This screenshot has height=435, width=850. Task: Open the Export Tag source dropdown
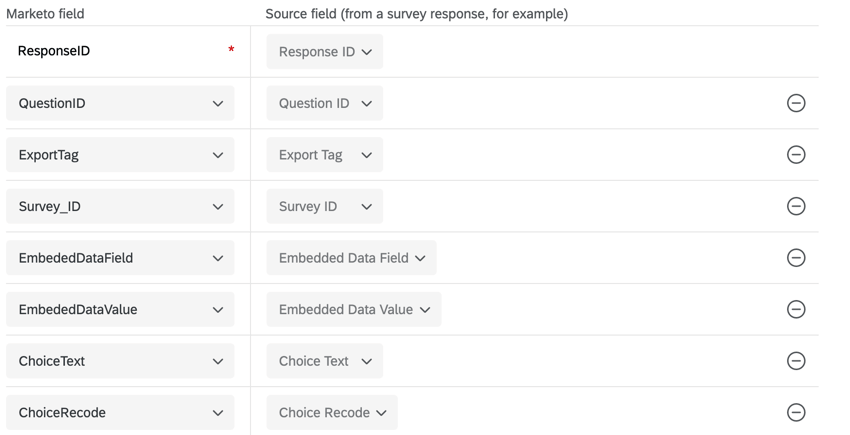point(325,155)
